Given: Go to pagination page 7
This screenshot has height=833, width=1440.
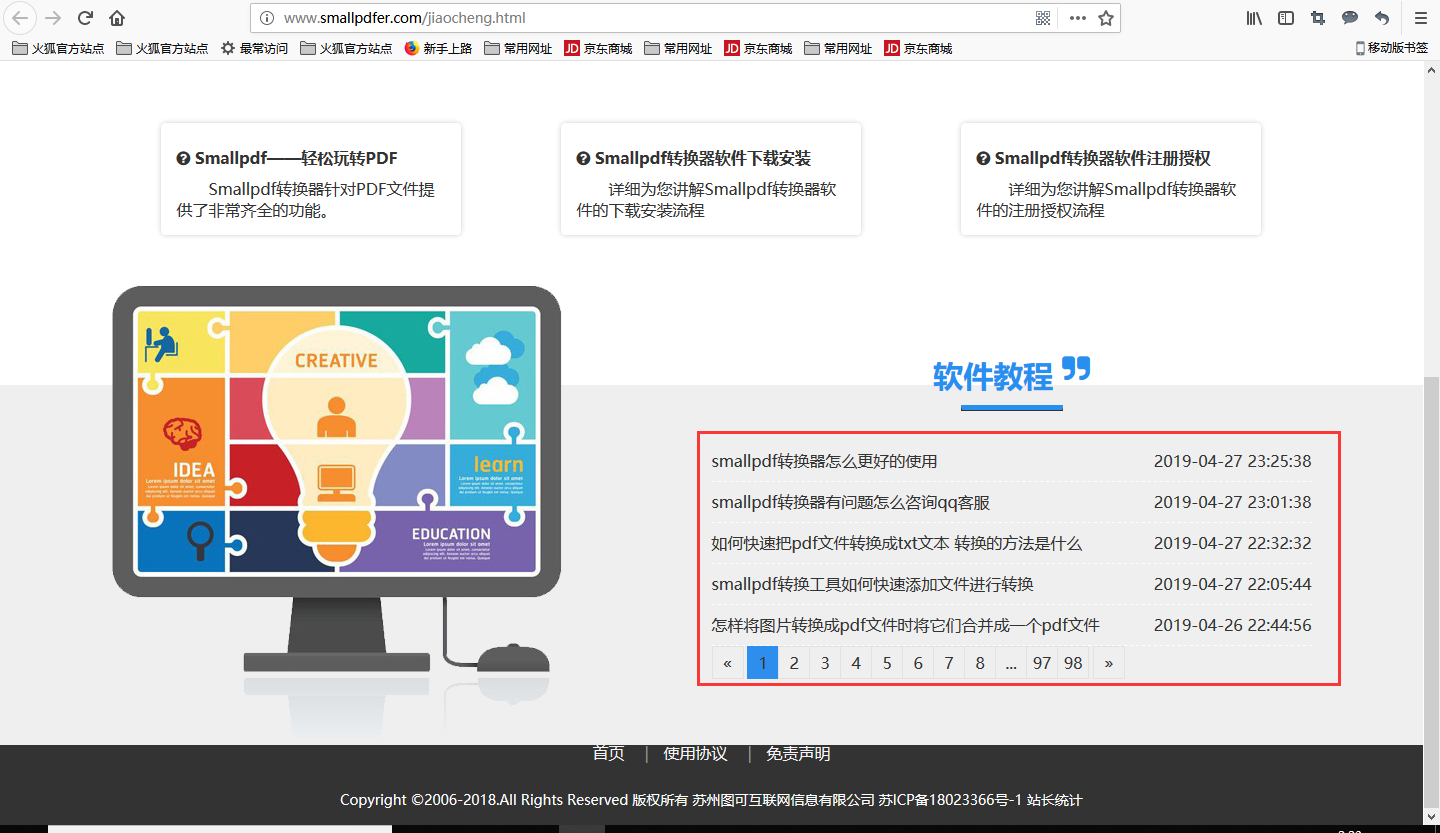Looking at the screenshot, I should pyautogui.click(x=949, y=663).
